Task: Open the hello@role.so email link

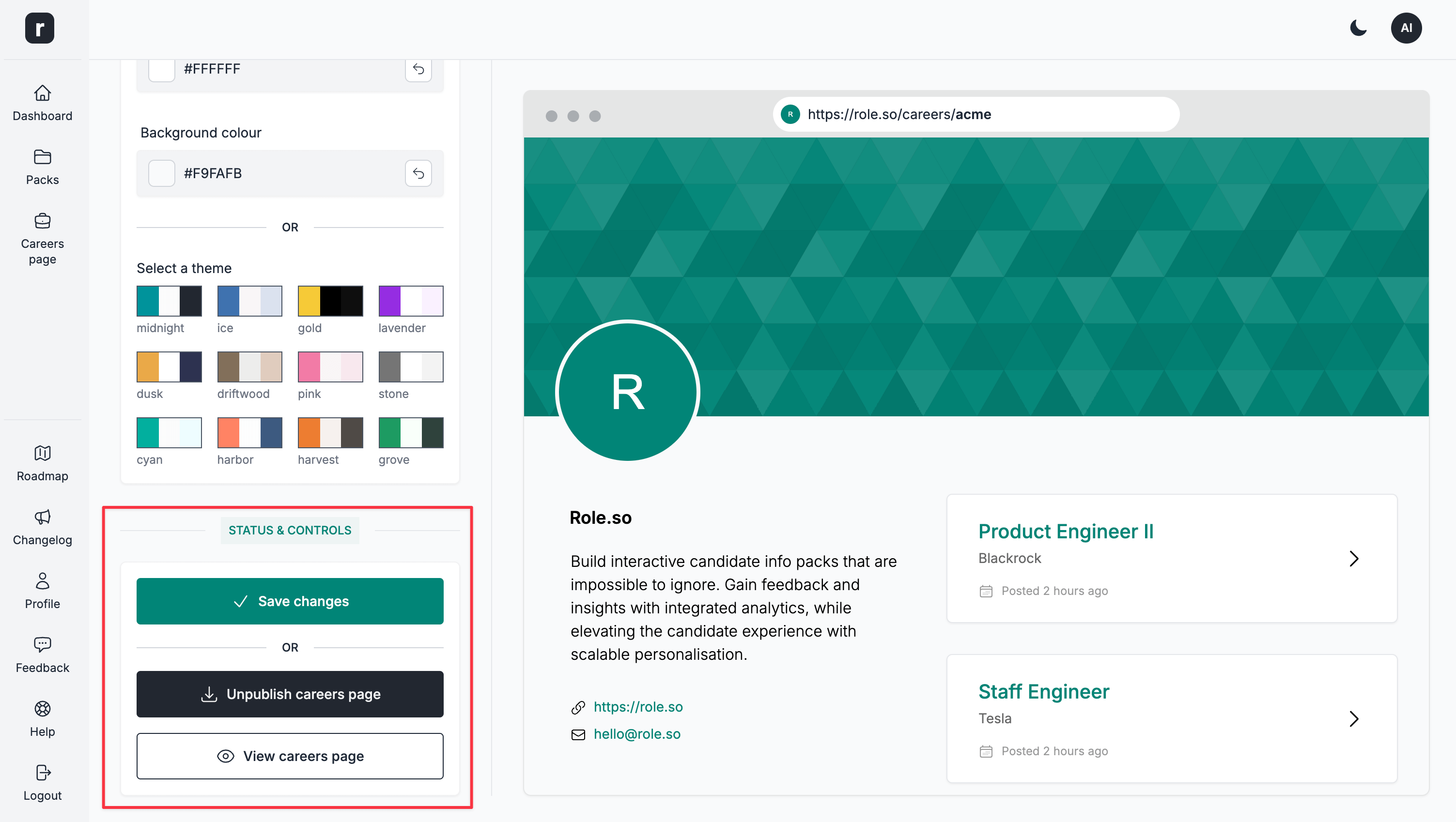Action: (636, 733)
